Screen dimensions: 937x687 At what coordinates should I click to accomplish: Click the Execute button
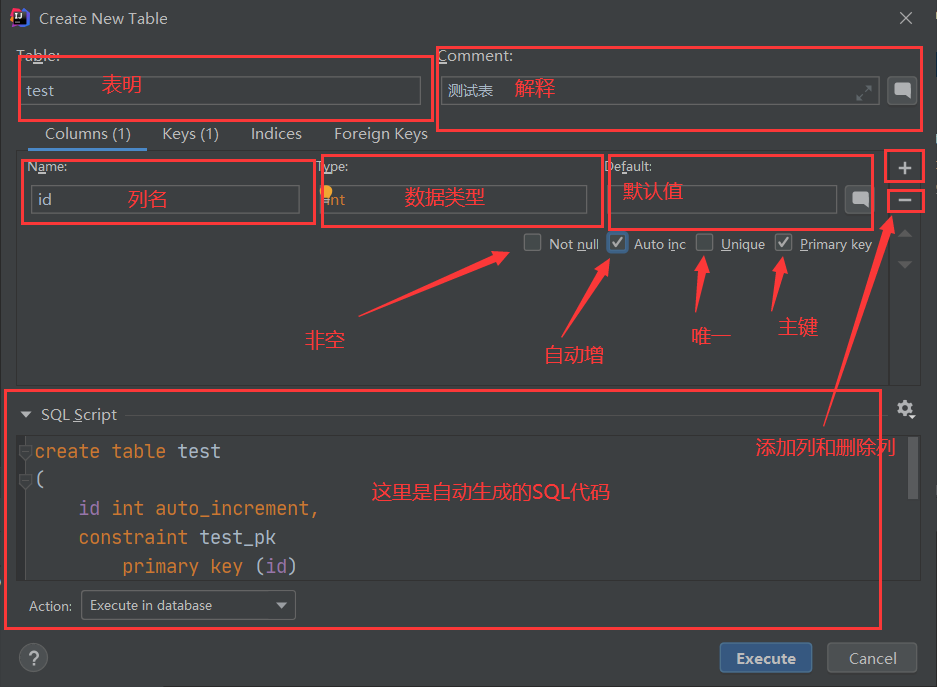coord(765,658)
